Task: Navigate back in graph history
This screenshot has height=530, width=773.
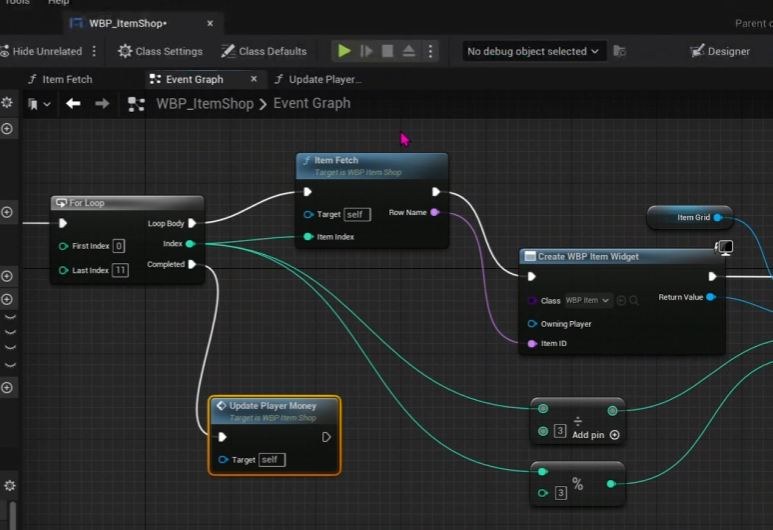Action: [x=73, y=104]
